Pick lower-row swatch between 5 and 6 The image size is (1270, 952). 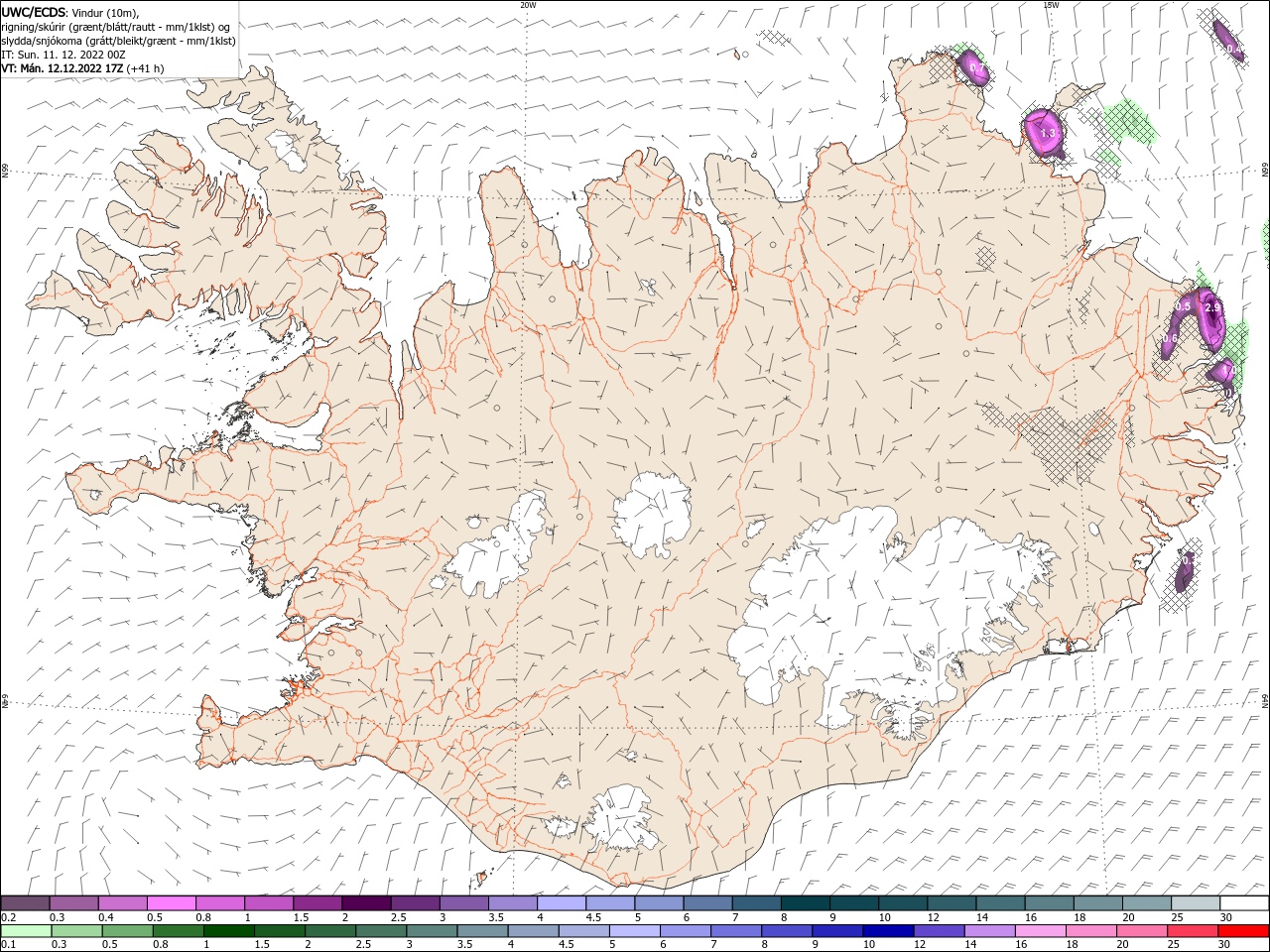635,931
